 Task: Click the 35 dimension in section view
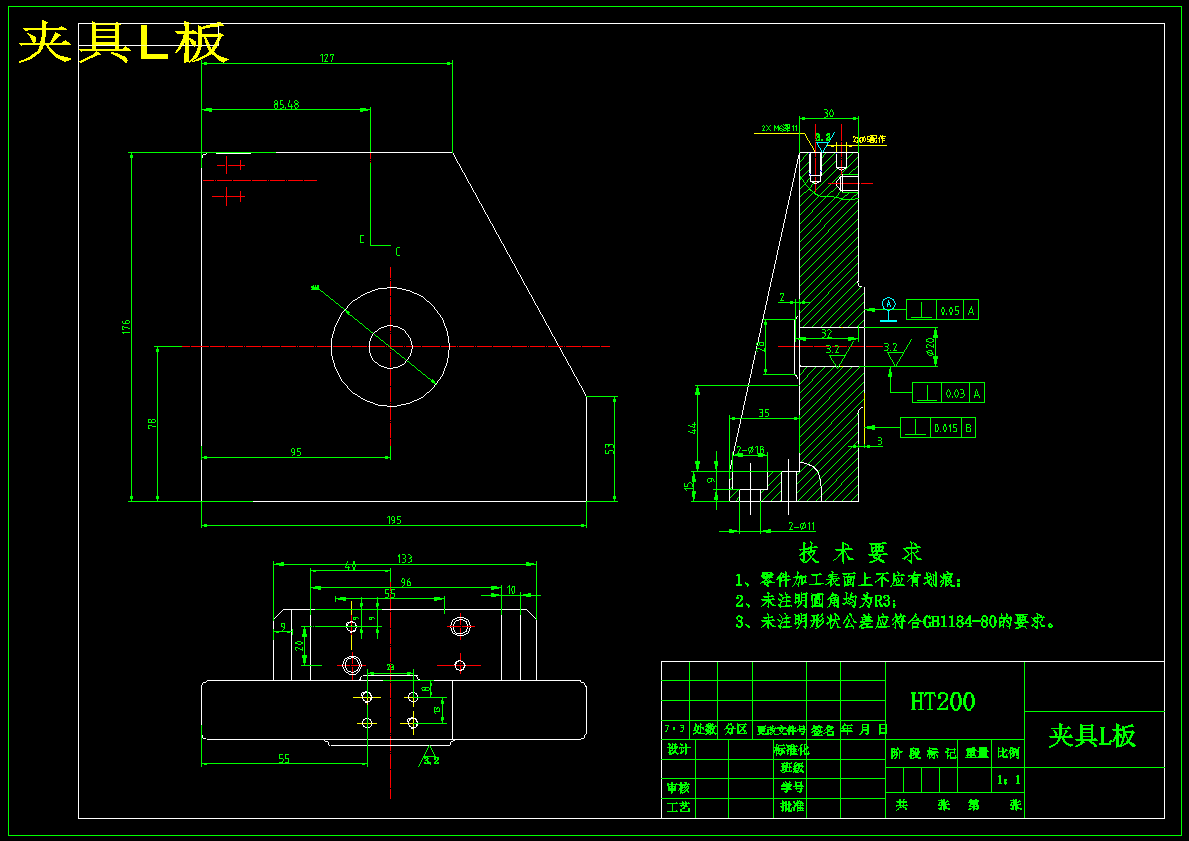[764, 413]
